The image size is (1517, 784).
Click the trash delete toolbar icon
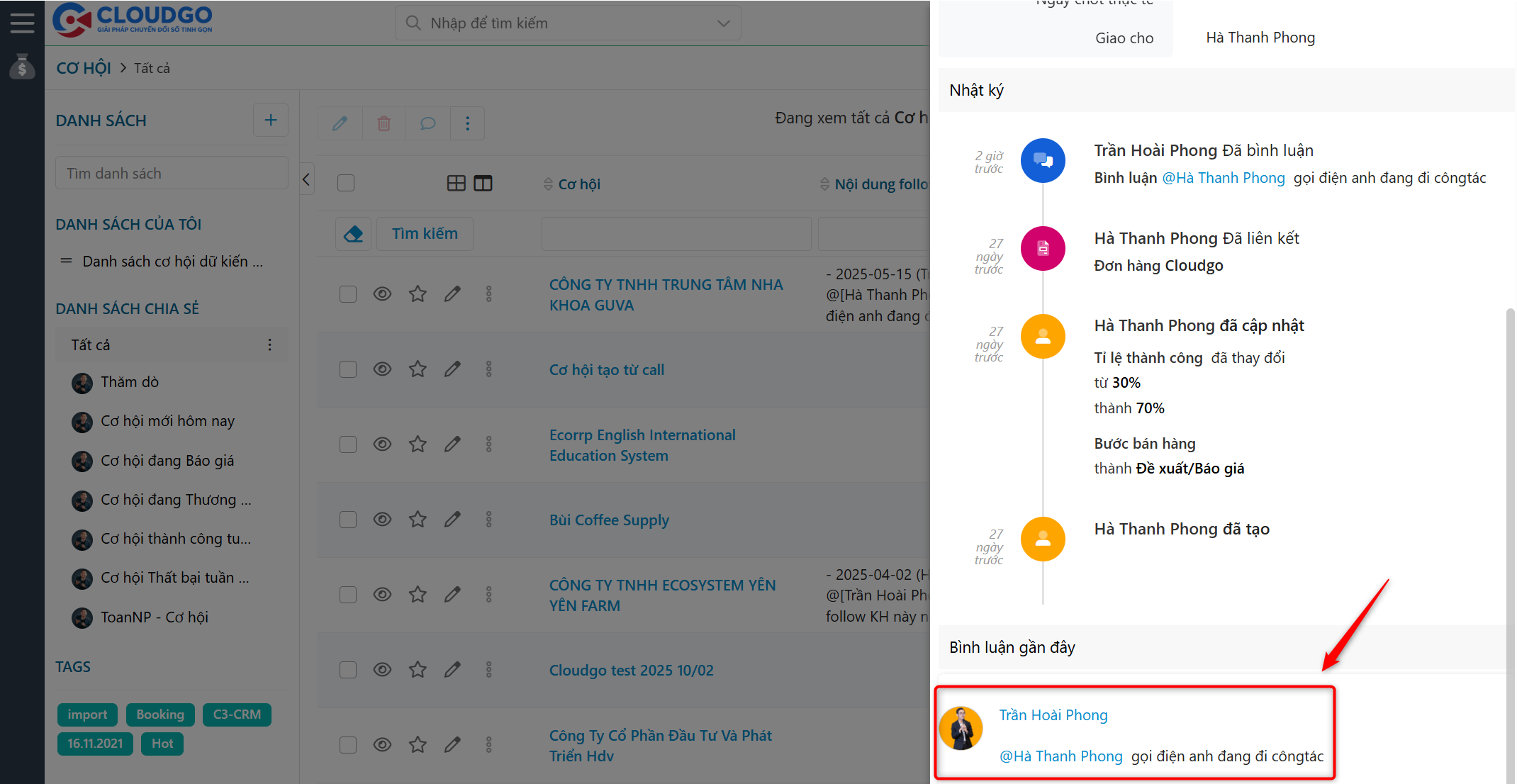click(384, 123)
